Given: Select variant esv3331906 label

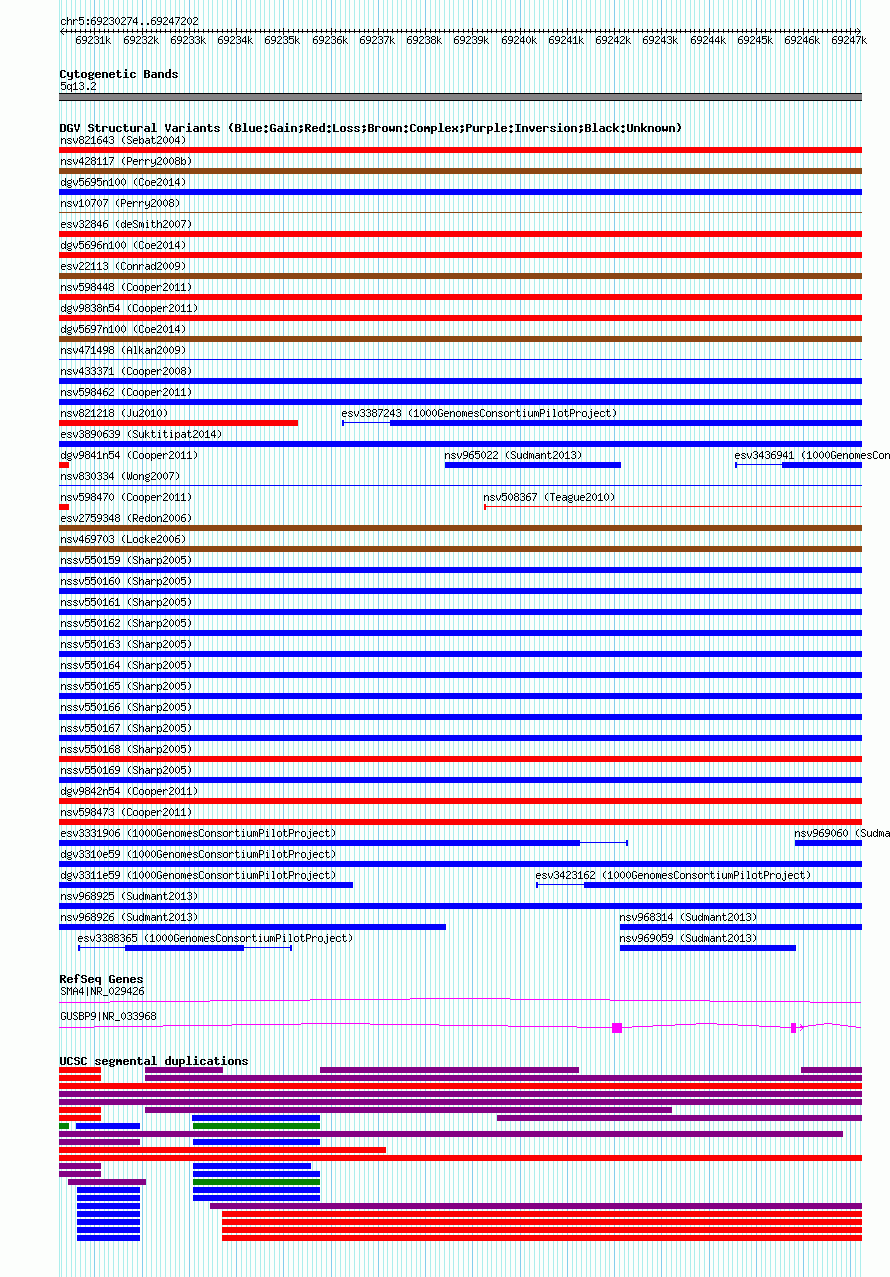Looking at the screenshot, I should click(x=198, y=833).
